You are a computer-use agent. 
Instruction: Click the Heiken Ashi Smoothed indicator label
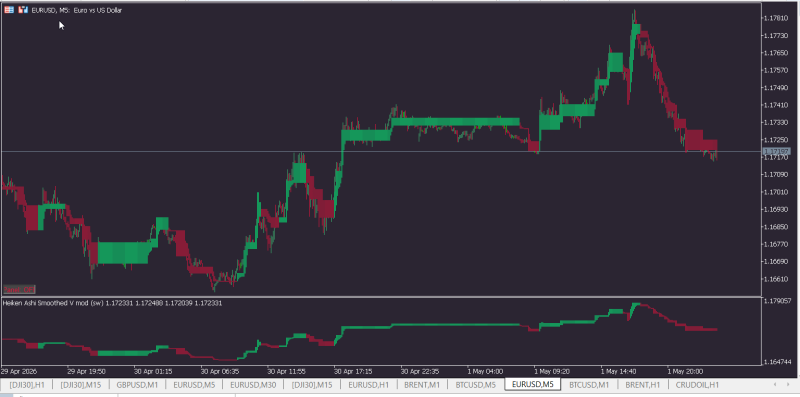(x=112, y=303)
